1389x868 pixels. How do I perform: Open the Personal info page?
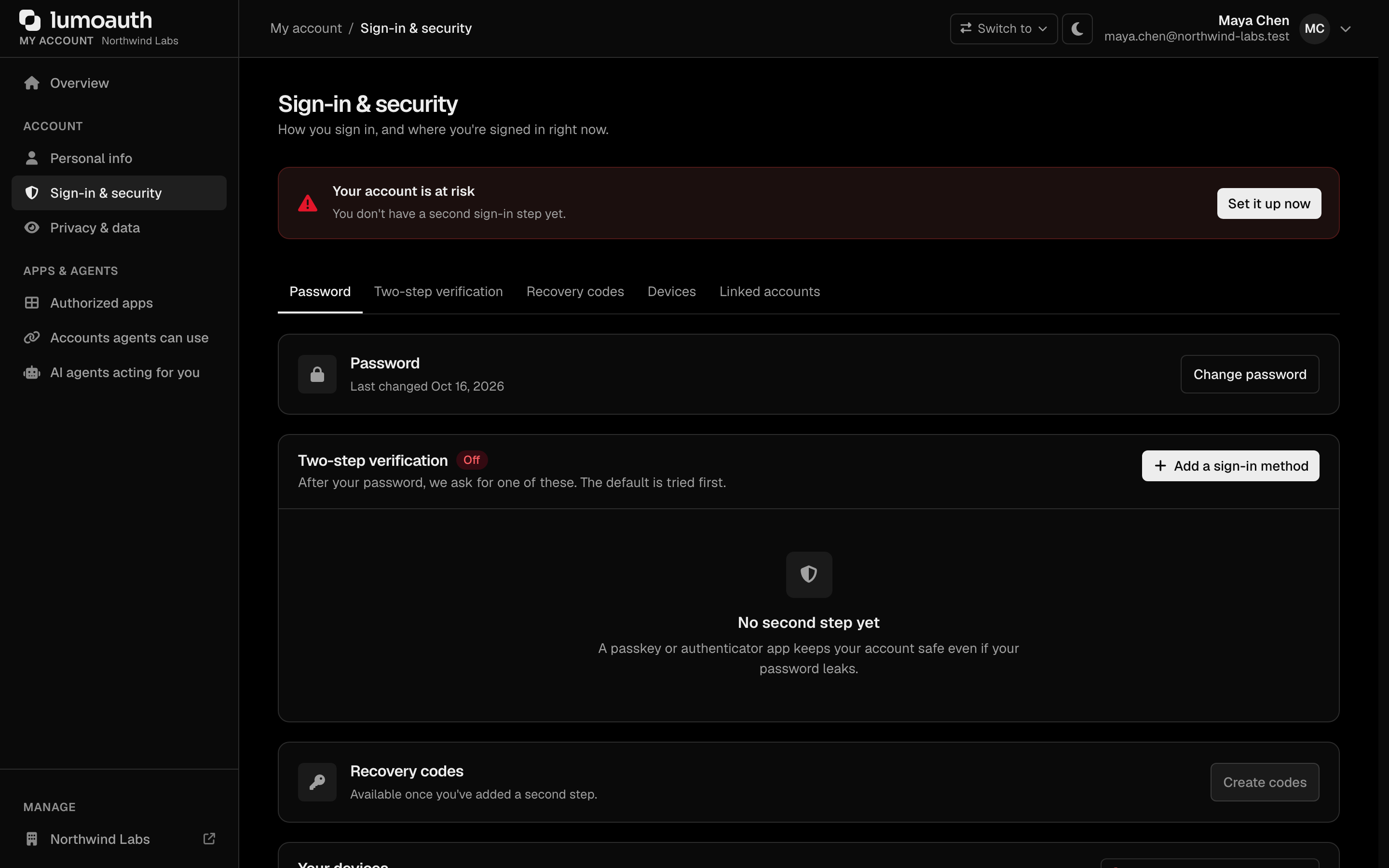coord(119,158)
